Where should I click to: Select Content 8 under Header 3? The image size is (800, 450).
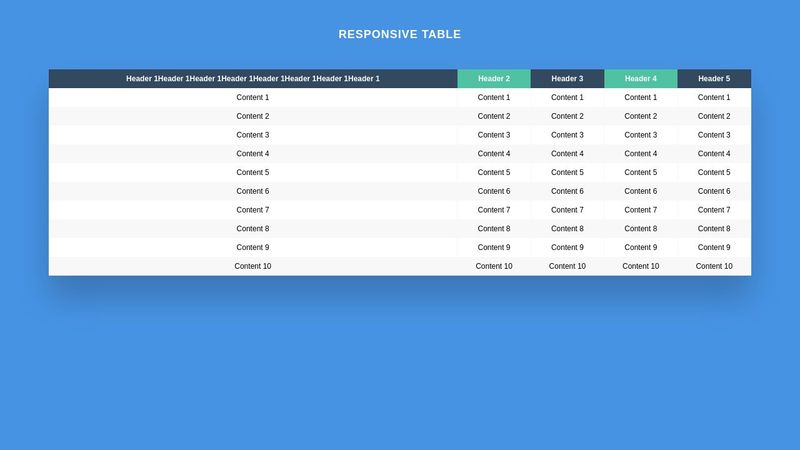[567, 229]
